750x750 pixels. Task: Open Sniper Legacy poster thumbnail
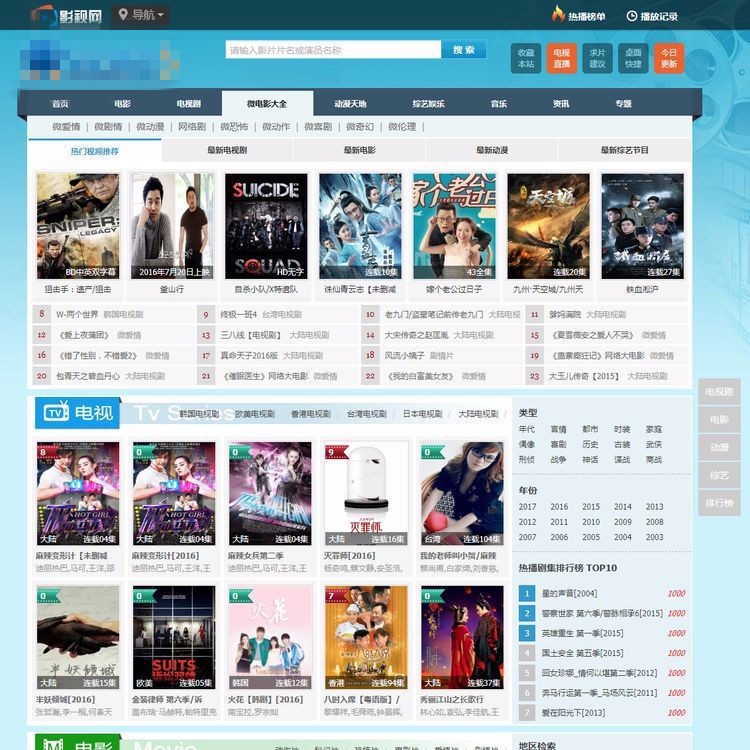pos(78,226)
